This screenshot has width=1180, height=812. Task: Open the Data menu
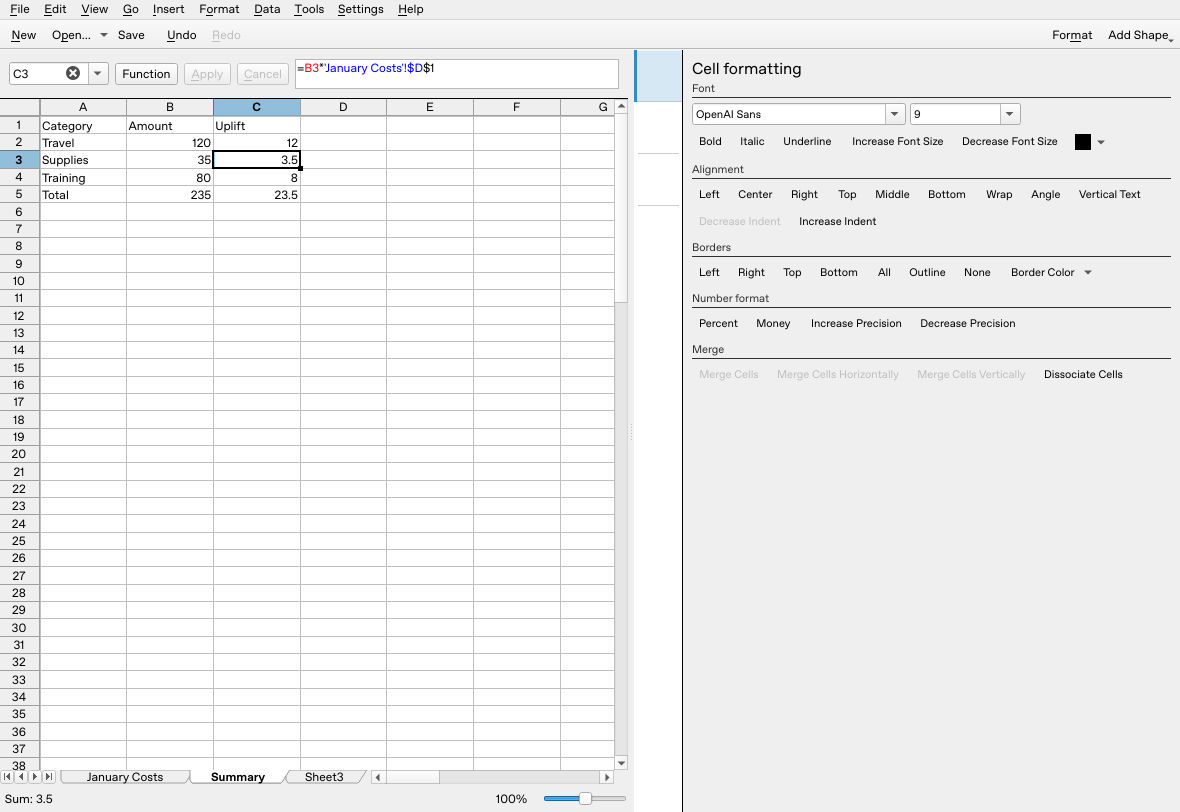266,9
